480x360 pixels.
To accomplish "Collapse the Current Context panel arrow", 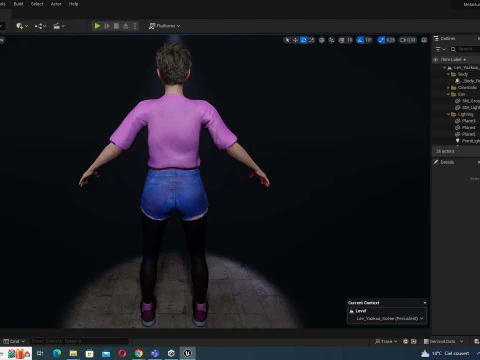I will (425, 303).
